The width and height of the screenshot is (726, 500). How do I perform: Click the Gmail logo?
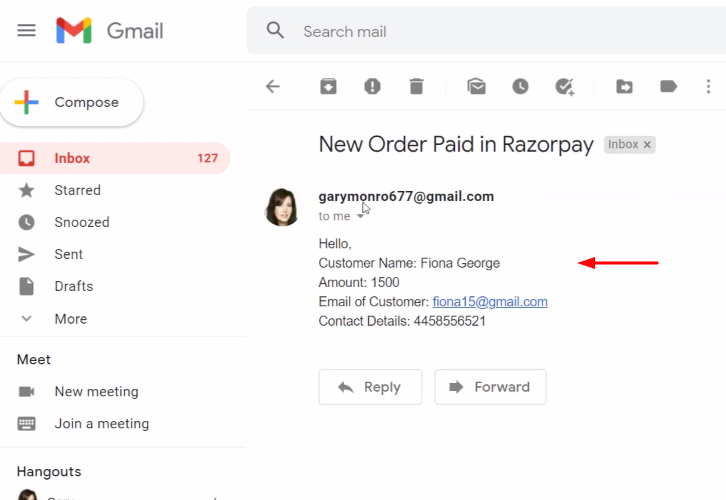(x=109, y=31)
